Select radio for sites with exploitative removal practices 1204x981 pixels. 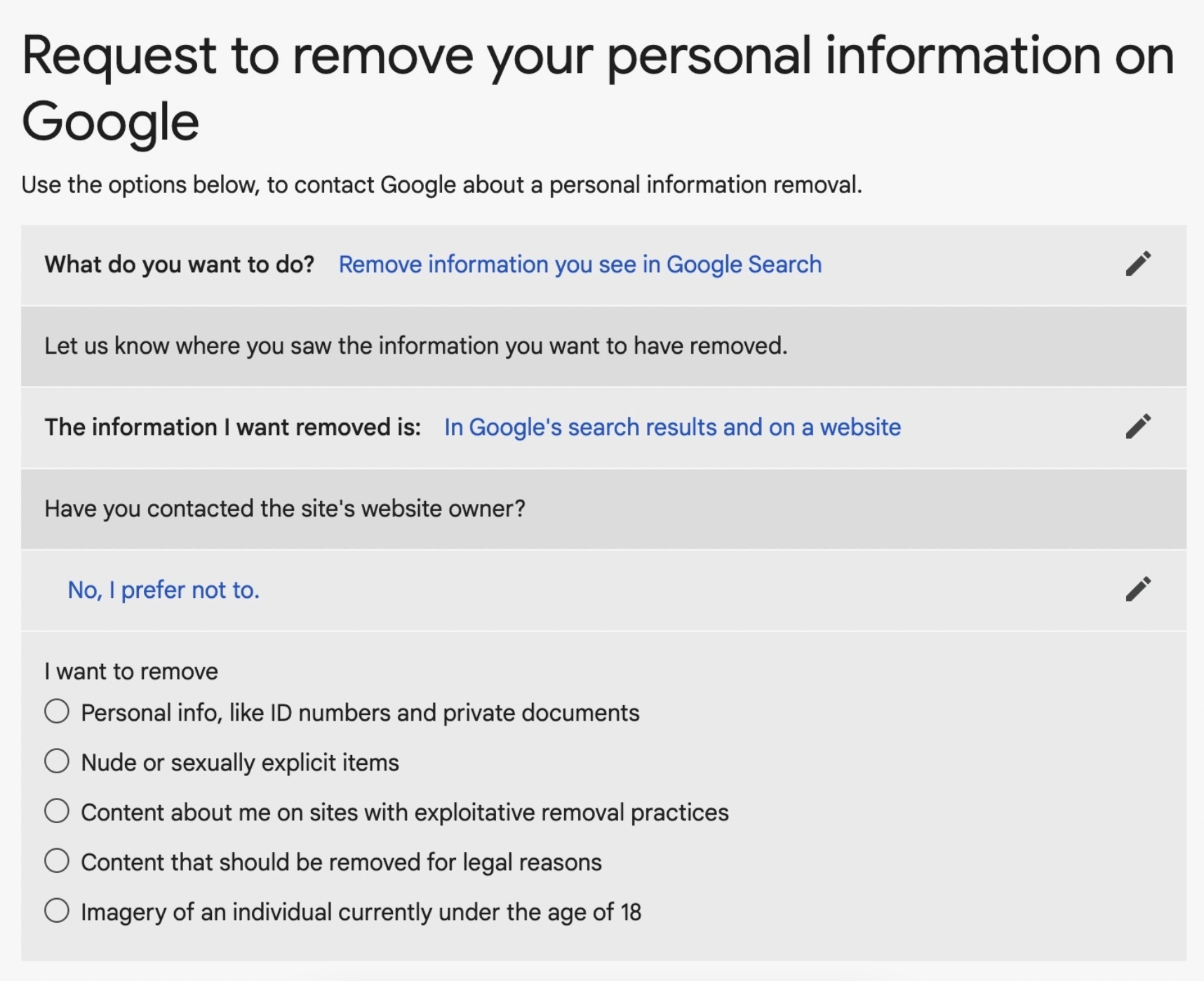[57, 811]
